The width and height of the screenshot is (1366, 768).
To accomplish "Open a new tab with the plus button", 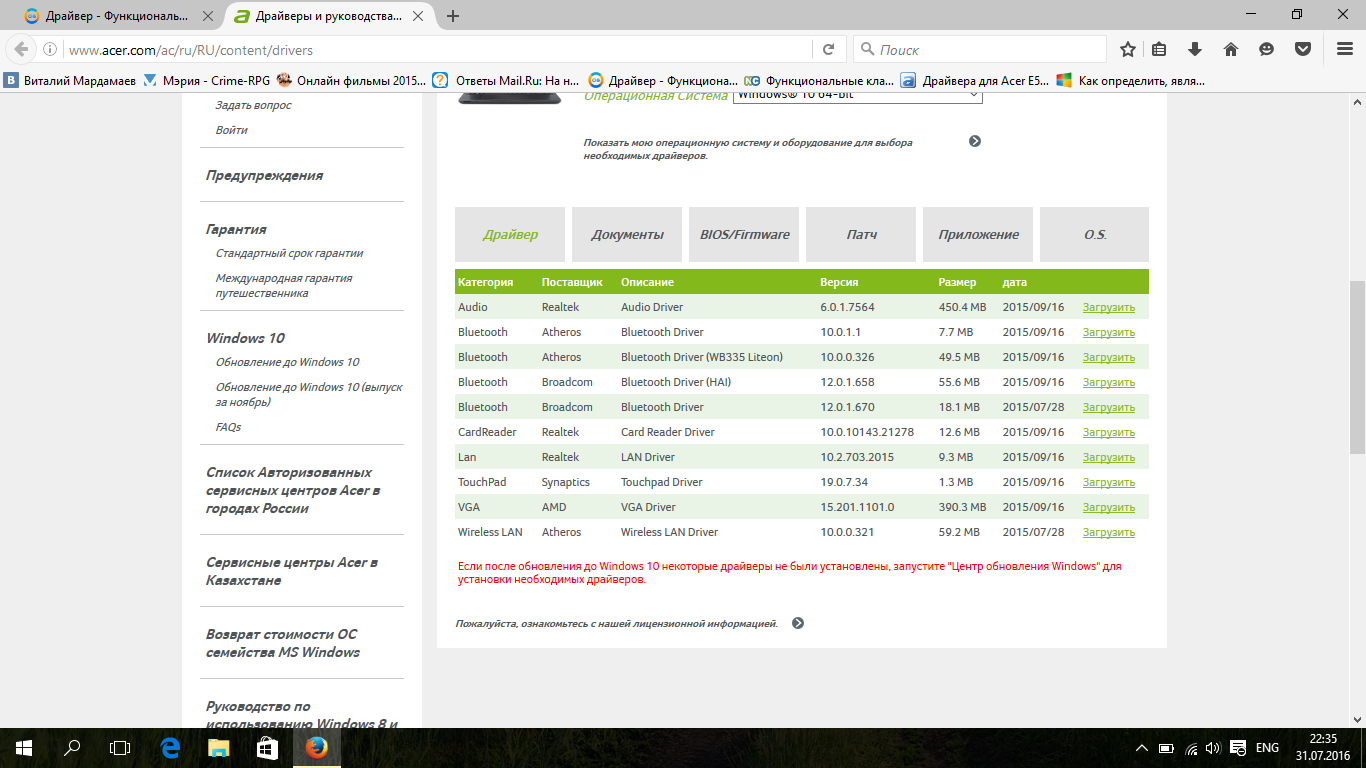I will point(453,15).
